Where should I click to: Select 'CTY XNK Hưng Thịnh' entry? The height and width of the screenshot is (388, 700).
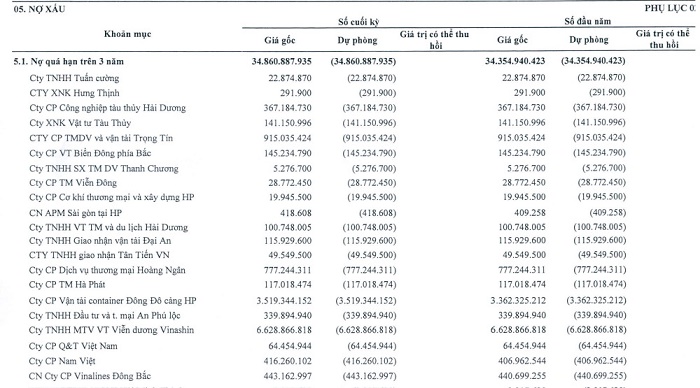click(x=75, y=93)
